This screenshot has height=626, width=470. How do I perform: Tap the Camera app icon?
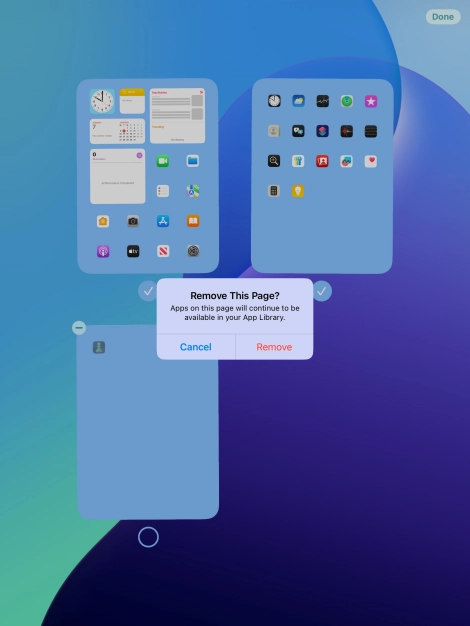tap(133, 221)
